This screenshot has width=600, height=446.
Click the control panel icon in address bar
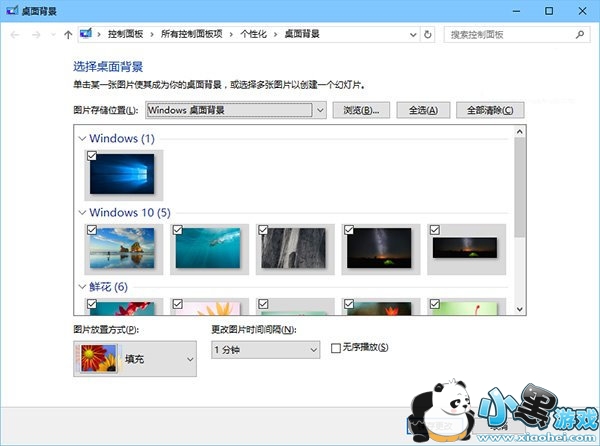pyautogui.click(x=86, y=34)
